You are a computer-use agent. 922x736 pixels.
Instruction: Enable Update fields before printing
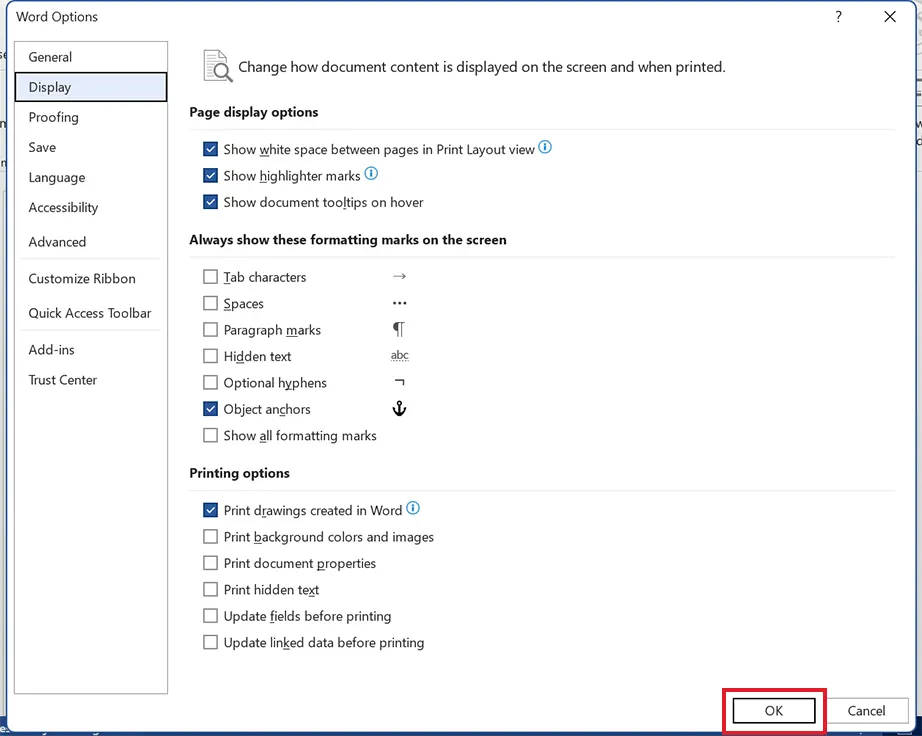211,616
